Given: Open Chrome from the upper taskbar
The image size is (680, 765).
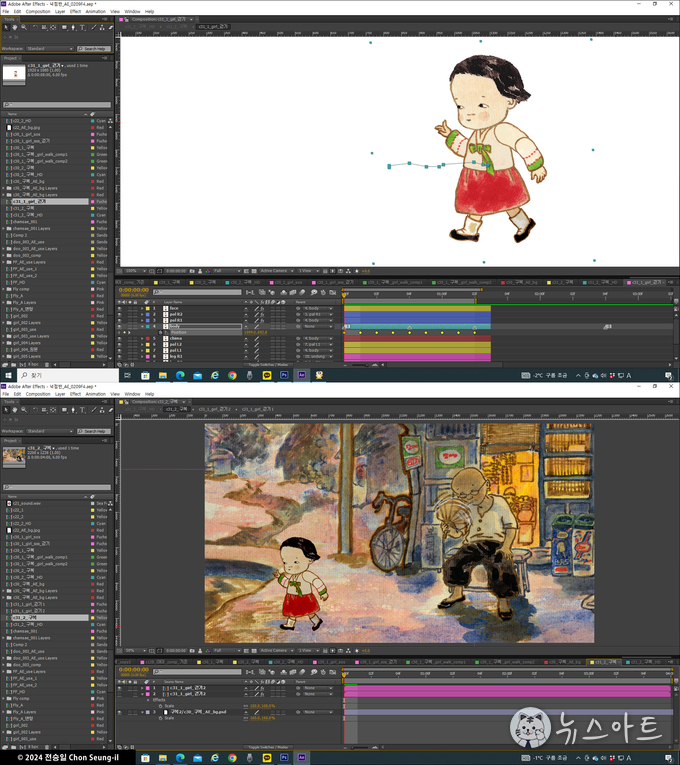Looking at the screenshot, I should click(x=232, y=375).
